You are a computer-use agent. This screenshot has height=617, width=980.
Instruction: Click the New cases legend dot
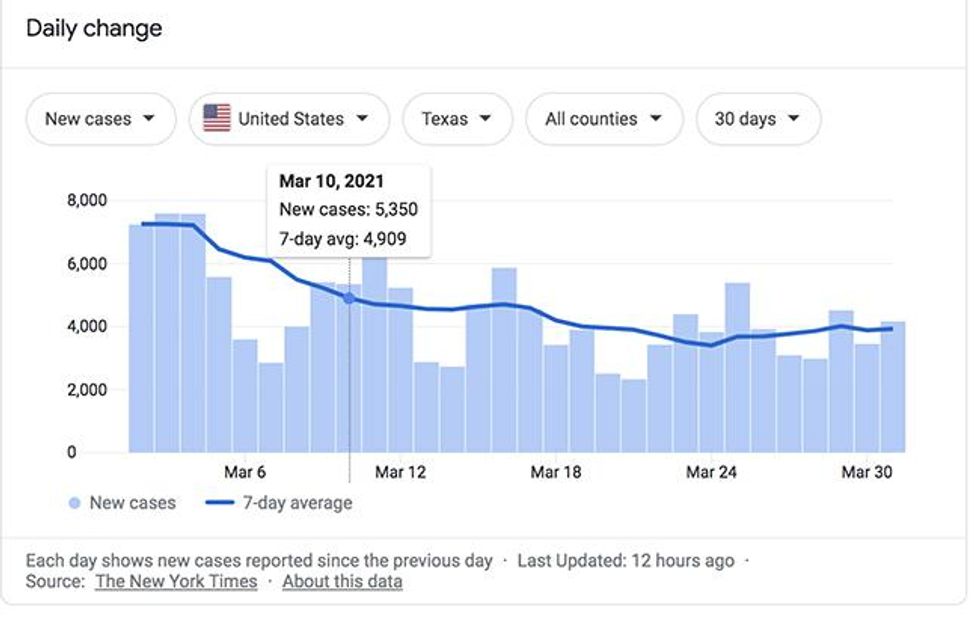pos(74,503)
